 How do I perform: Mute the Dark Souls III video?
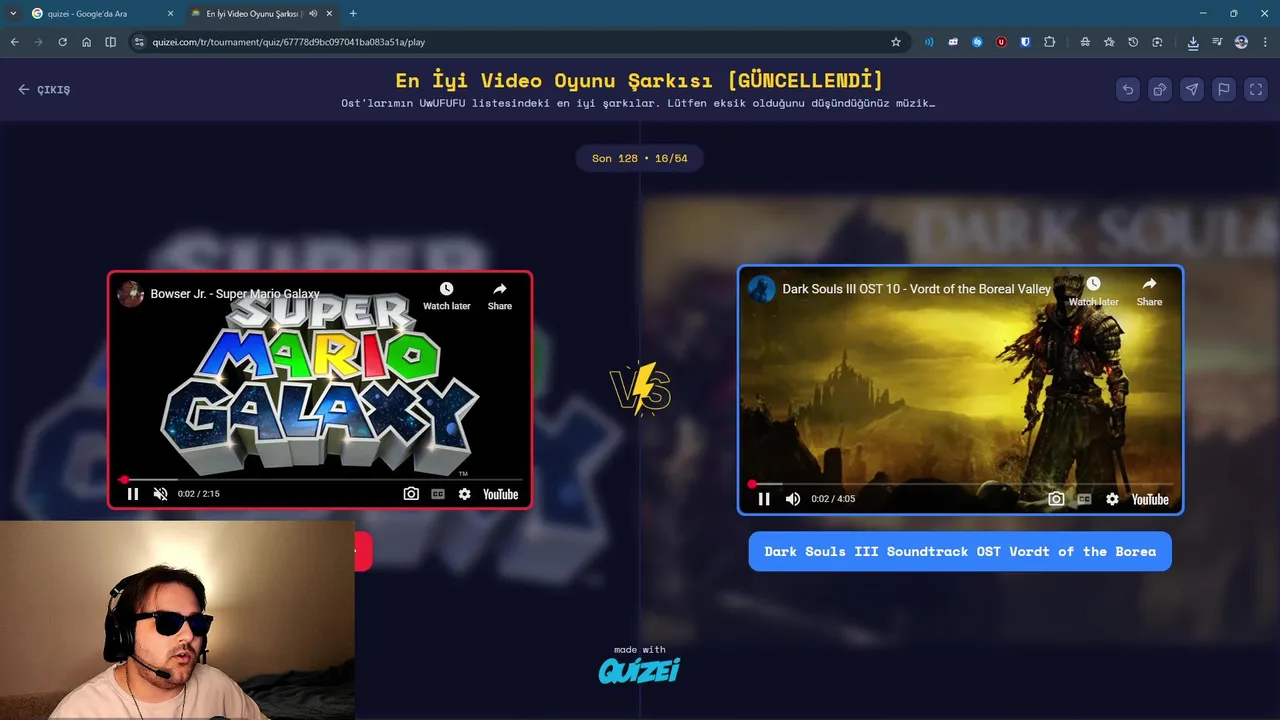point(792,499)
